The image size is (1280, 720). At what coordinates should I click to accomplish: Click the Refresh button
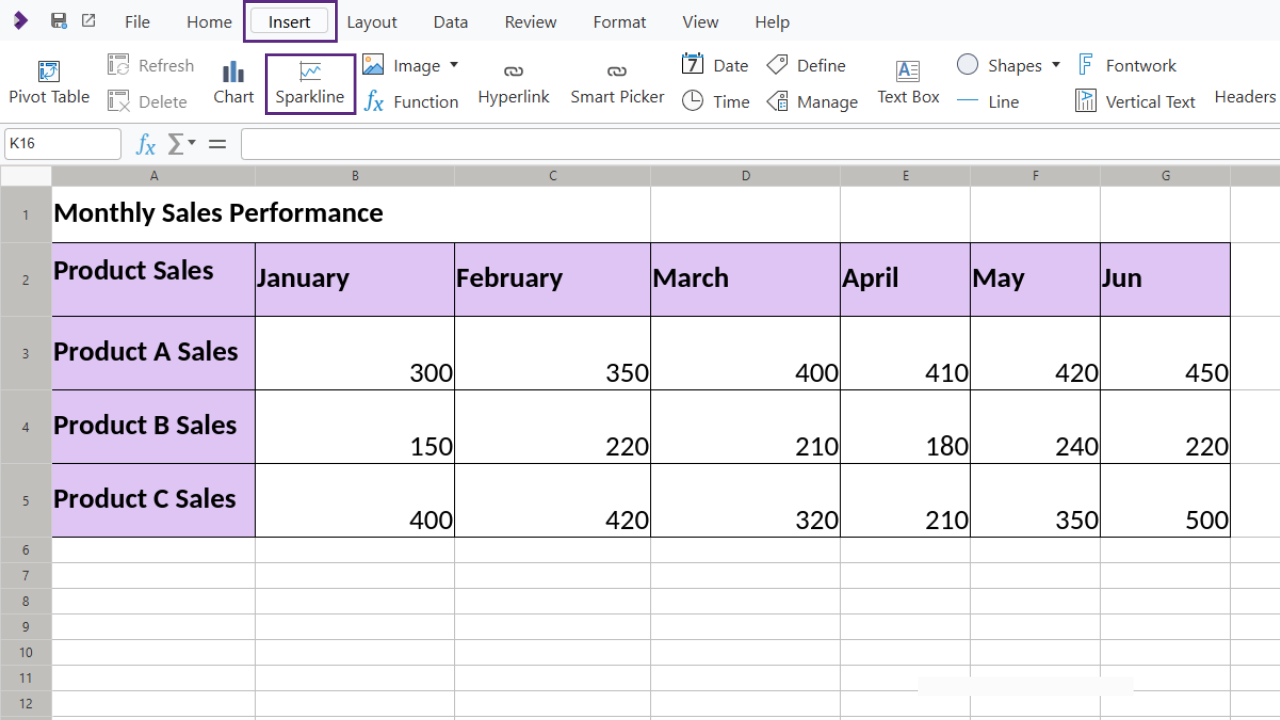tap(150, 64)
